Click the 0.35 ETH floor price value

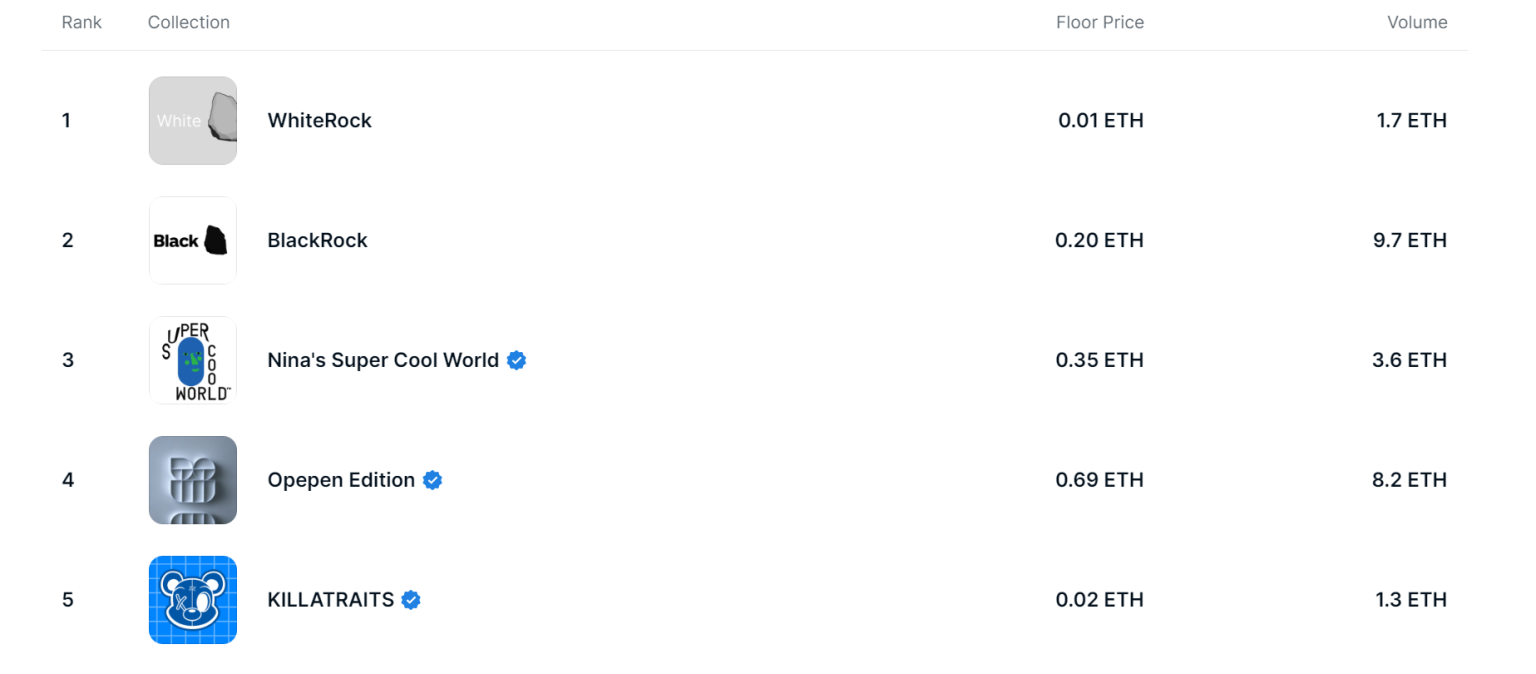pos(1100,360)
